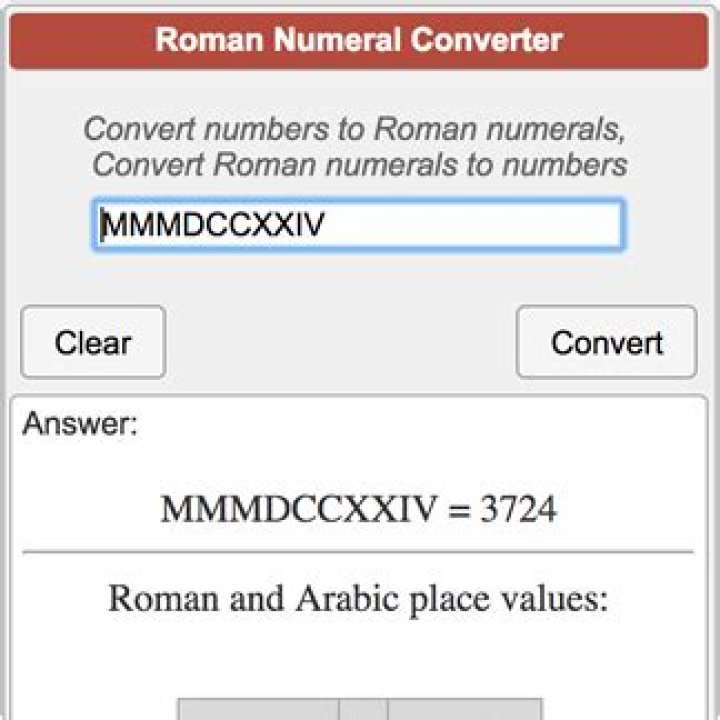Click the 'Convert Roman numerals to numbers' line
Screen dimensions: 720x720
tap(360, 164)
